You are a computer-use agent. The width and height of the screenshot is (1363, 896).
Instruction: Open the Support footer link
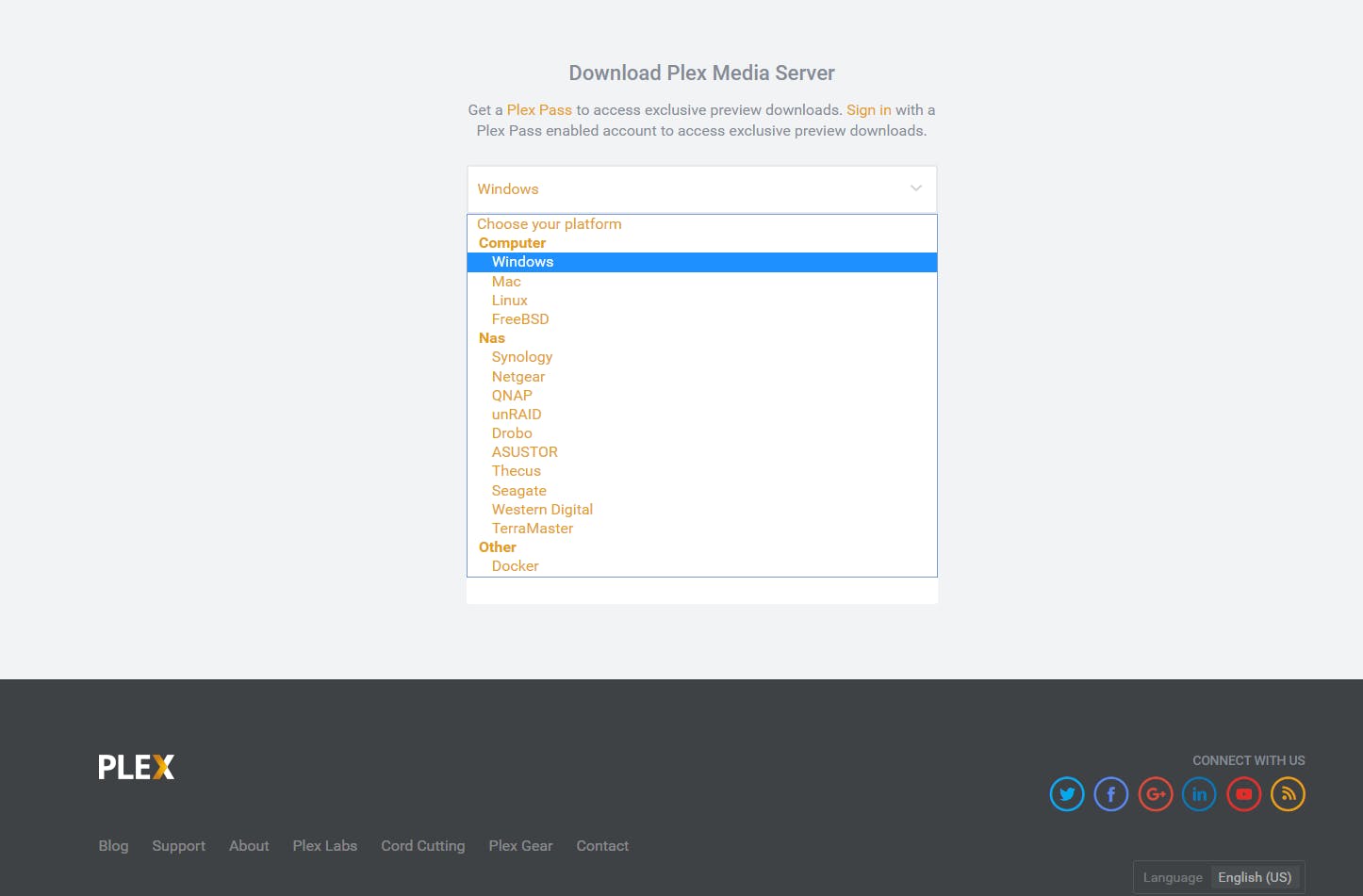click(x=178, y=846)
